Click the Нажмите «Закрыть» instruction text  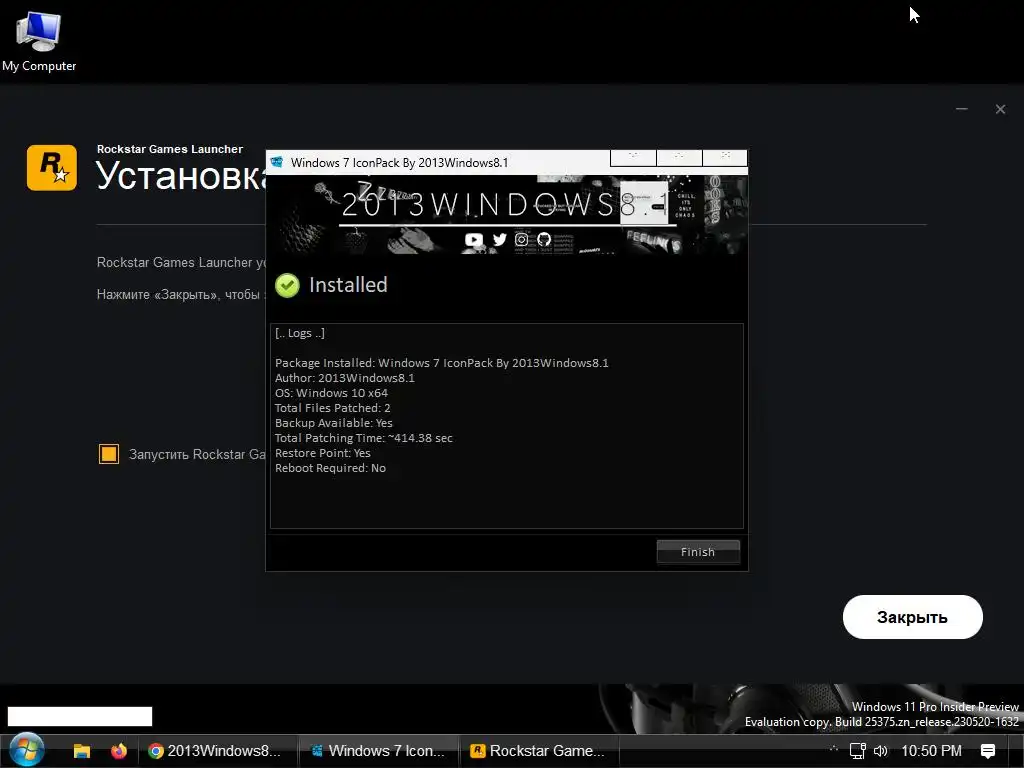coord(181,295)
